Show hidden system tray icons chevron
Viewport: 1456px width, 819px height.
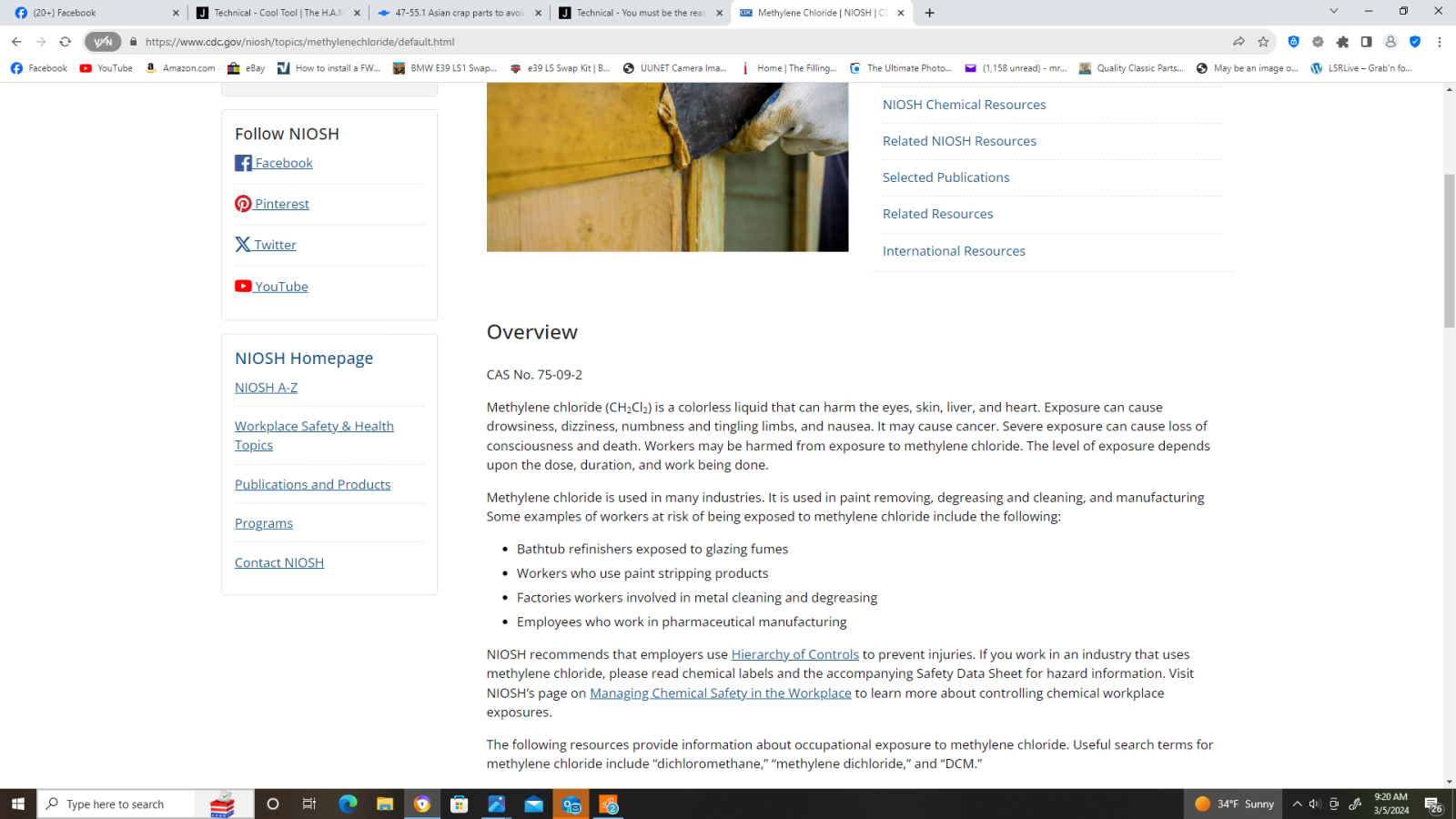[x=1297, y=804]
